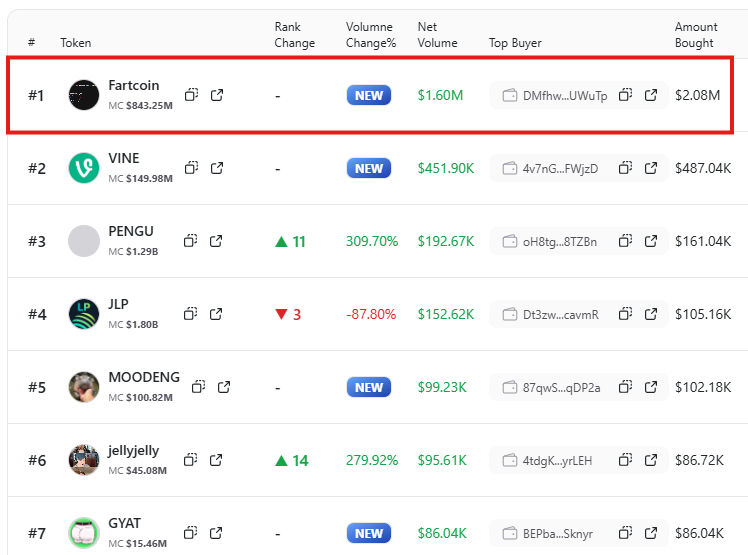Click the MOODENG token logo

click(84, 387)
